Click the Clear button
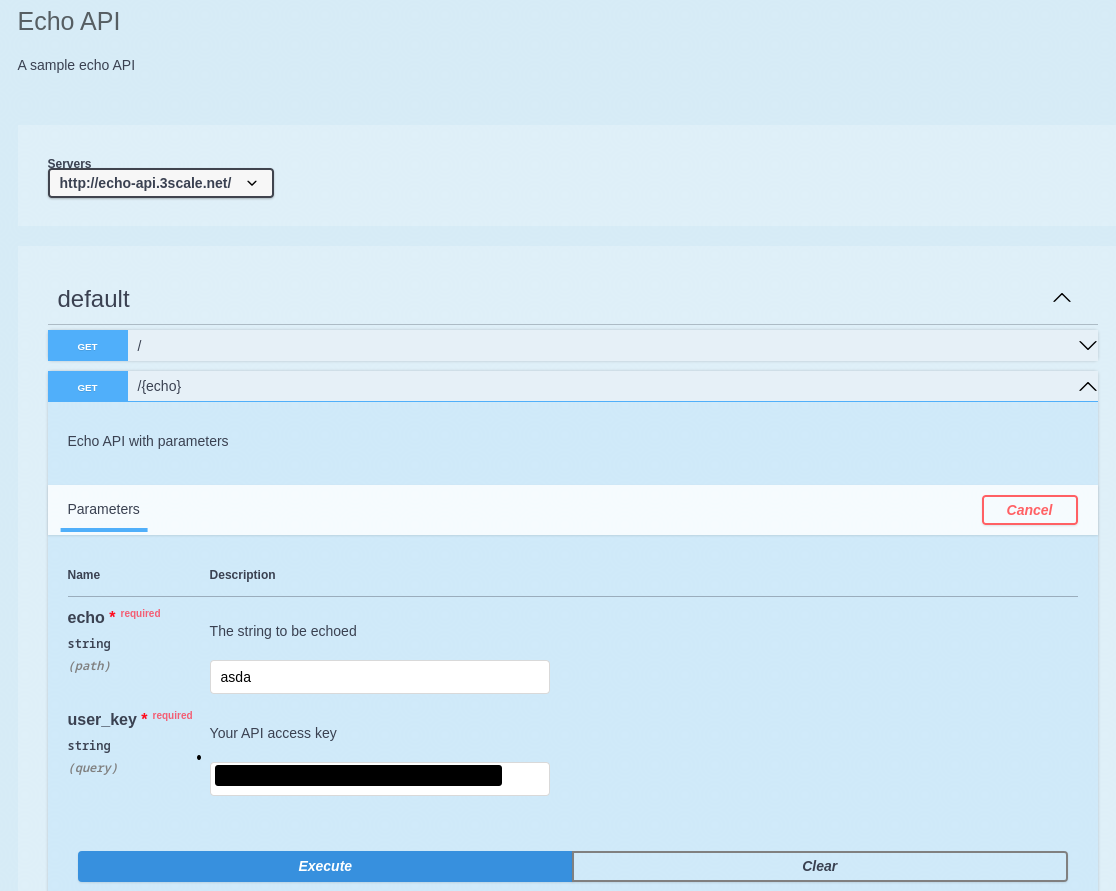 (x=819, y=866)
